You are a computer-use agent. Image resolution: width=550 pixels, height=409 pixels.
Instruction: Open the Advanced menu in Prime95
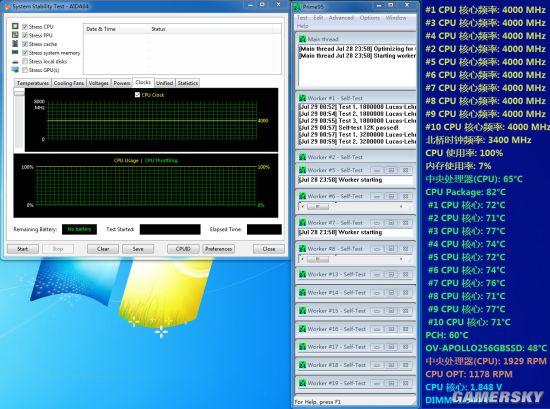[x=341, y=18]
